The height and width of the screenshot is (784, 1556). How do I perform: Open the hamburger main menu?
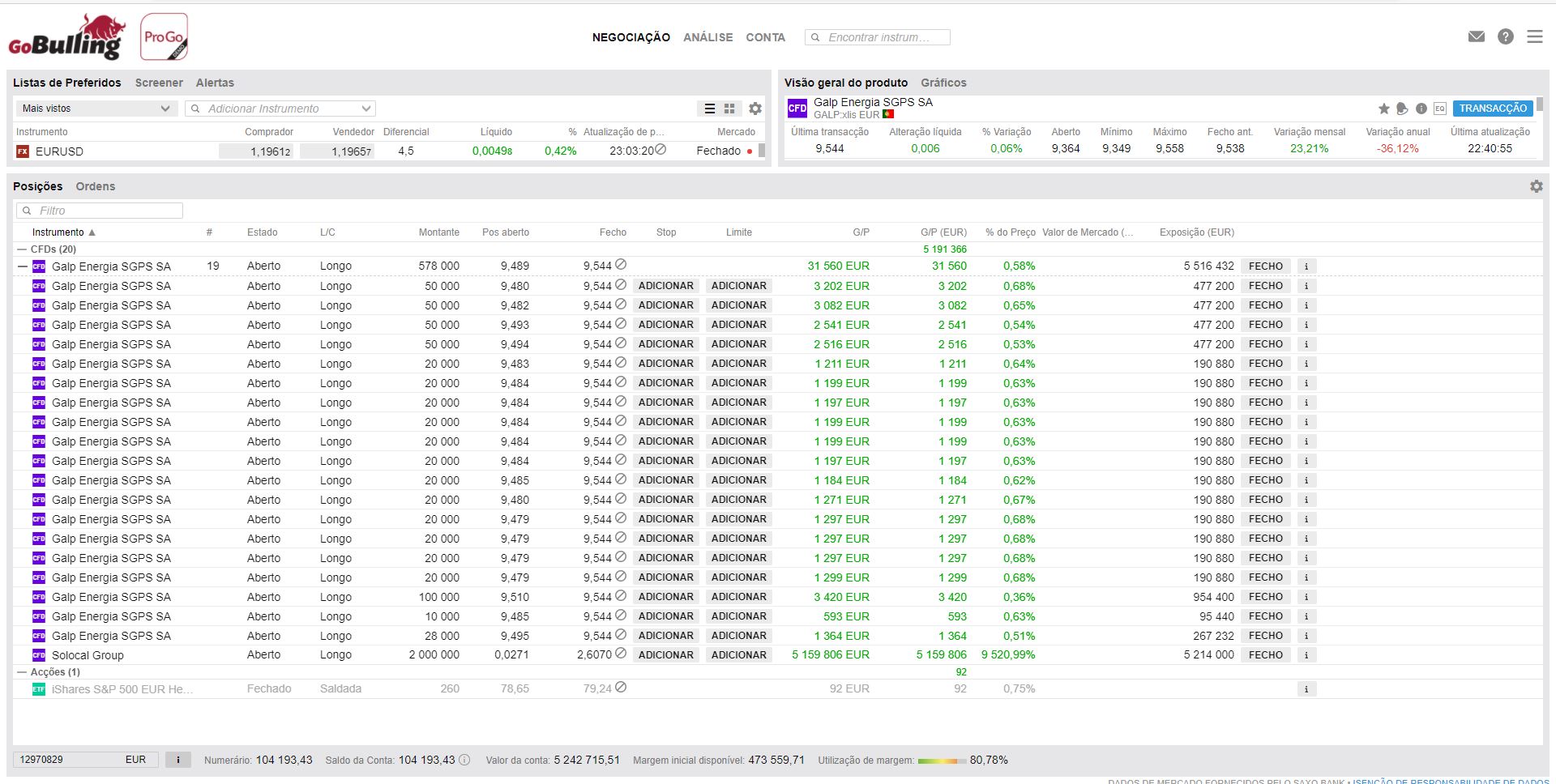[1534, 36]
